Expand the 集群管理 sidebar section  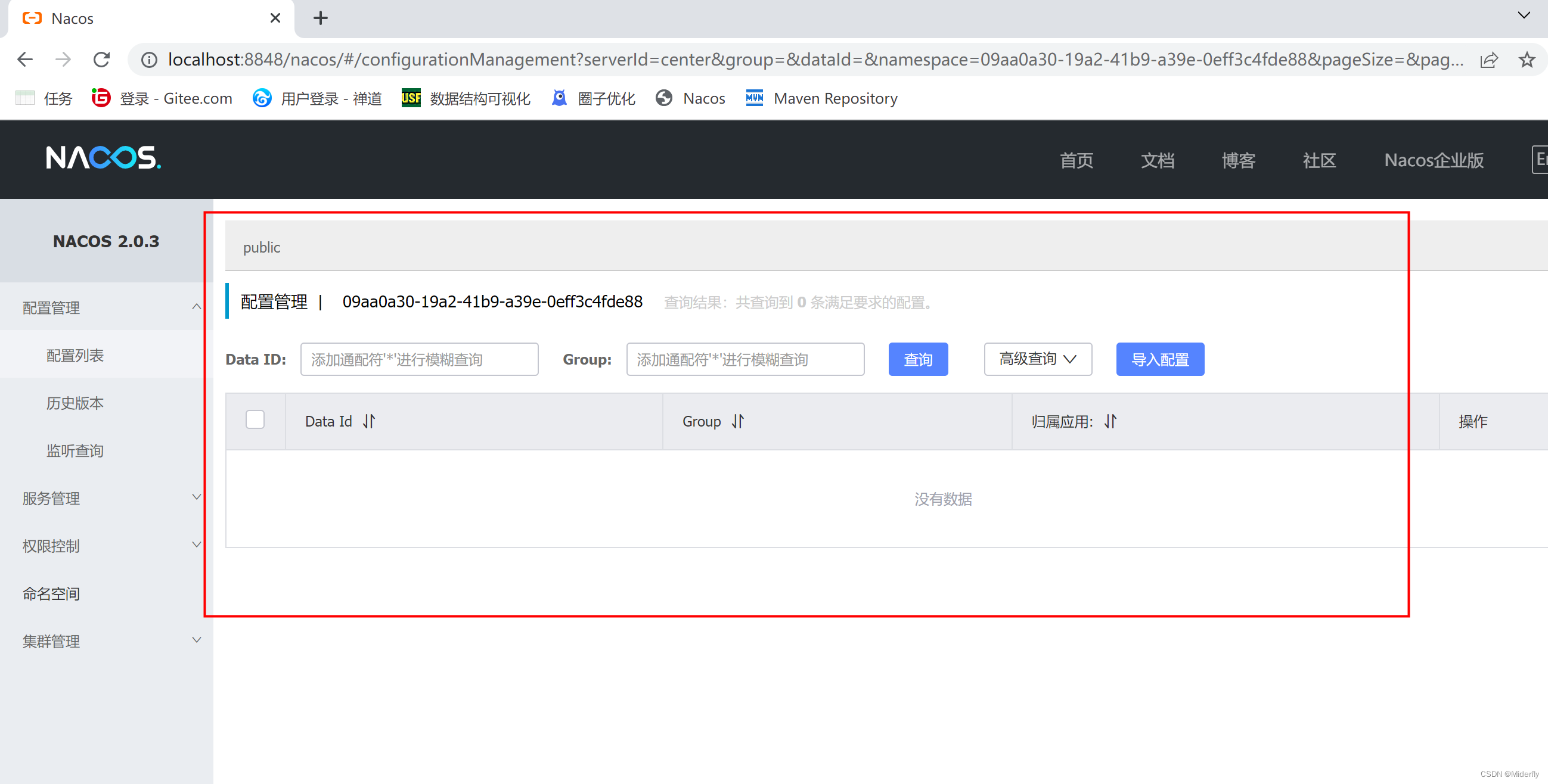pyautogui.click(x=106, y=641)
